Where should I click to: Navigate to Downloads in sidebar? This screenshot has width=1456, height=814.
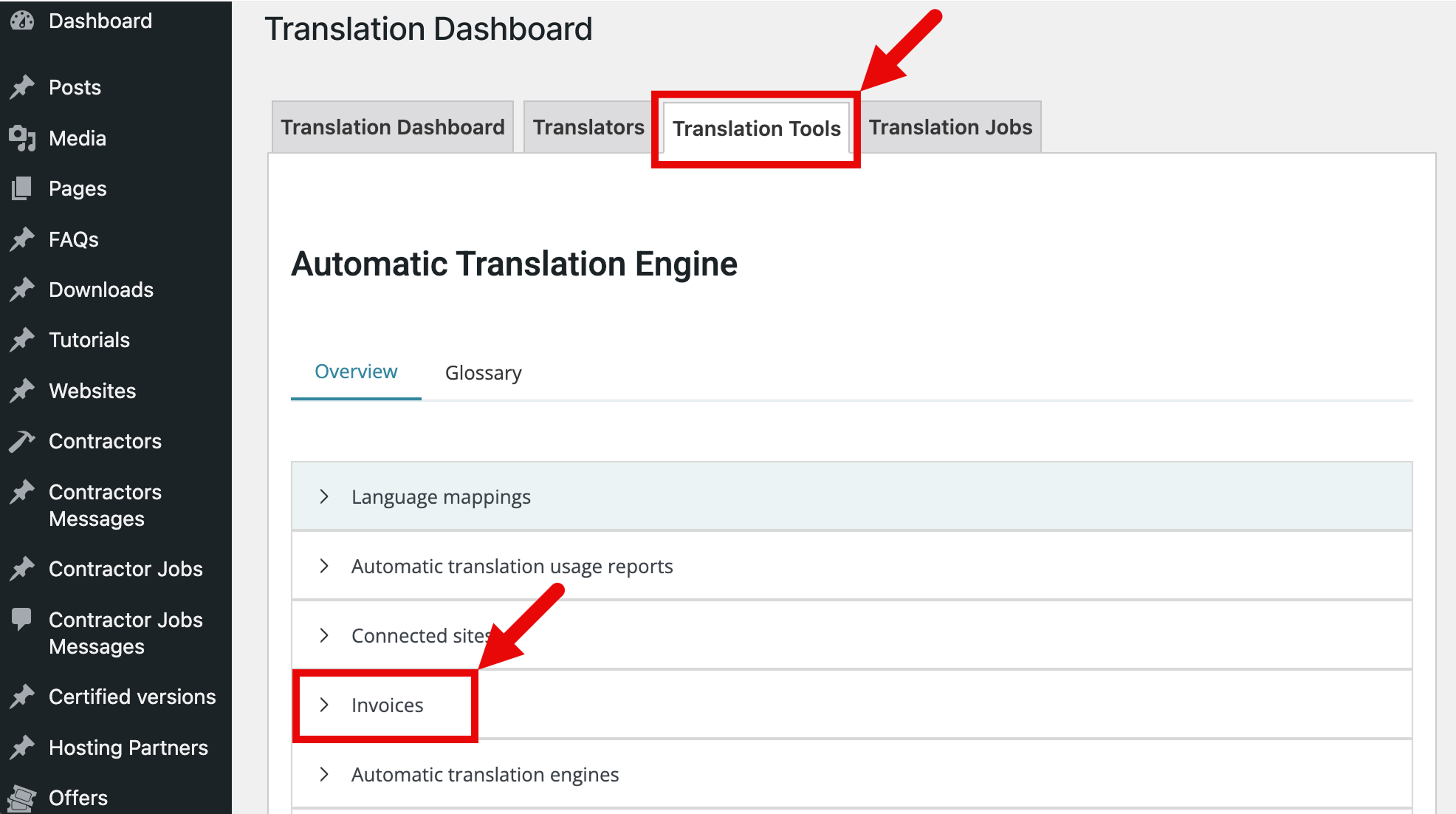[101, 290]
